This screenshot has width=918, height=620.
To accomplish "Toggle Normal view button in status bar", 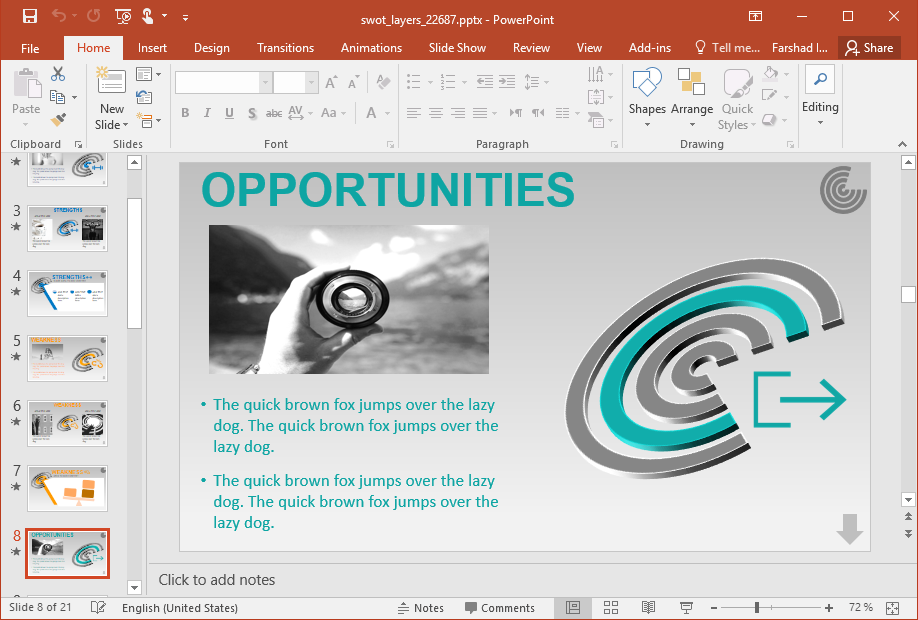I will (x=572, y=608).
